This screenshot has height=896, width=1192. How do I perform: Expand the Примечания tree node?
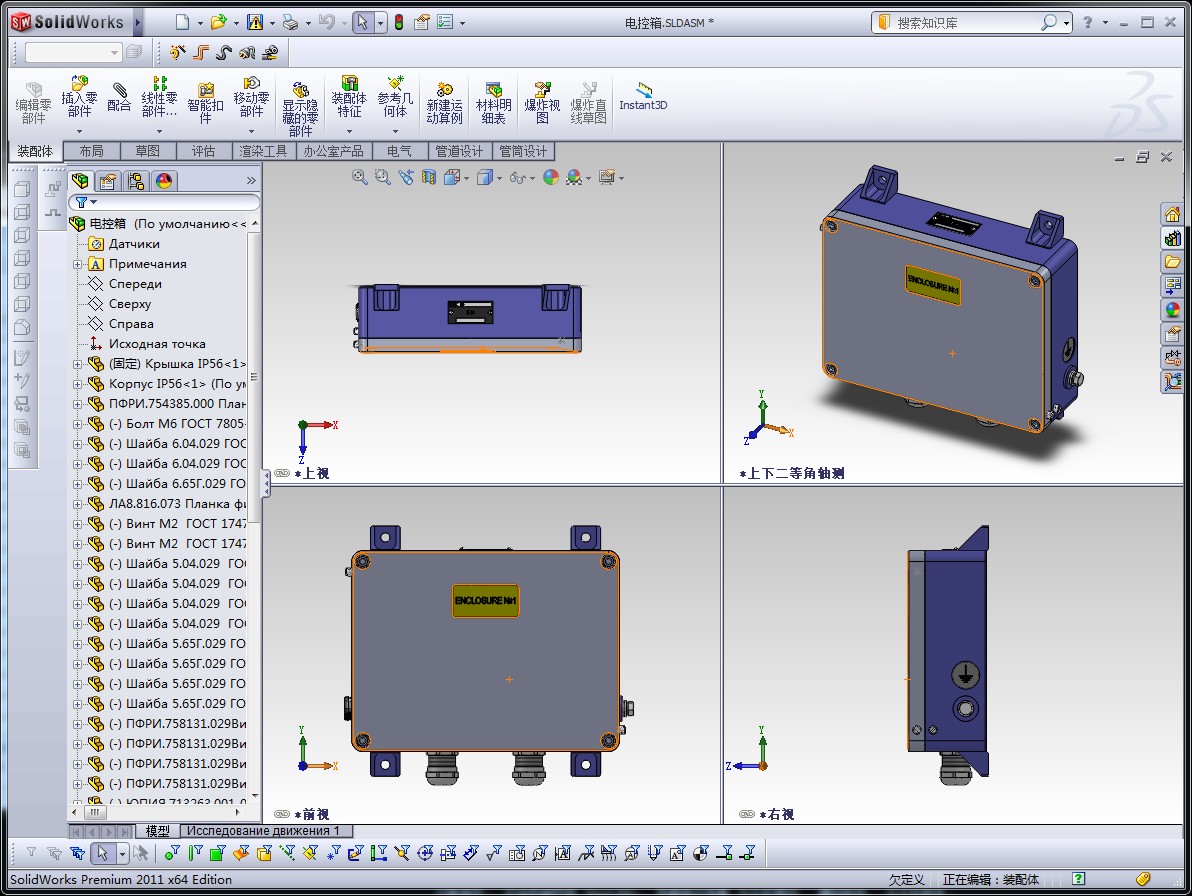[x=78, y=264]
